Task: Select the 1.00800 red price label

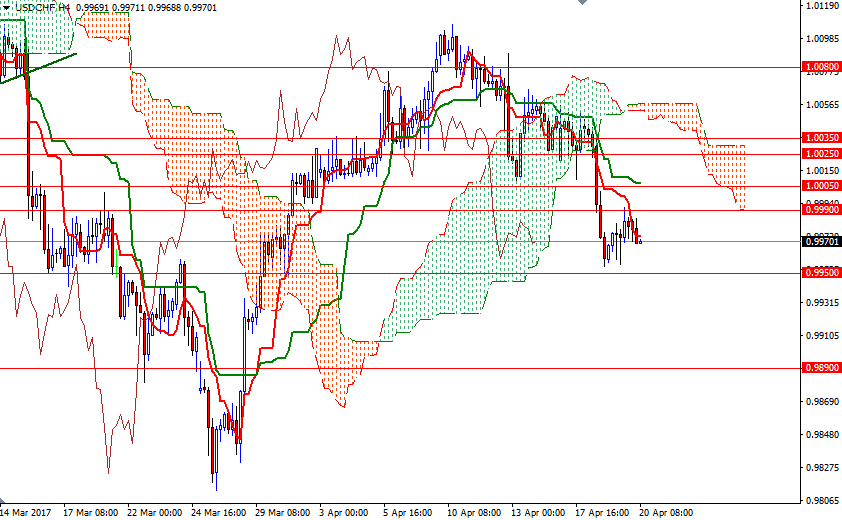Action: 821,67
